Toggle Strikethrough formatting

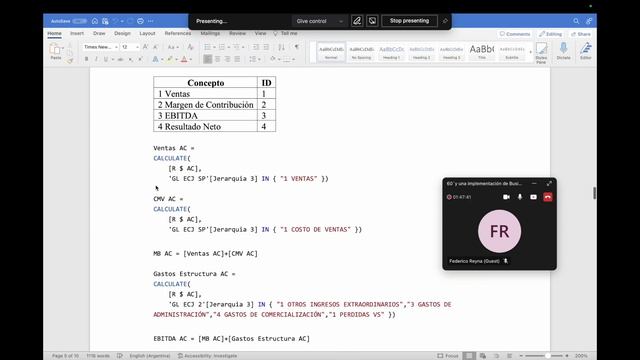[120, 59]
